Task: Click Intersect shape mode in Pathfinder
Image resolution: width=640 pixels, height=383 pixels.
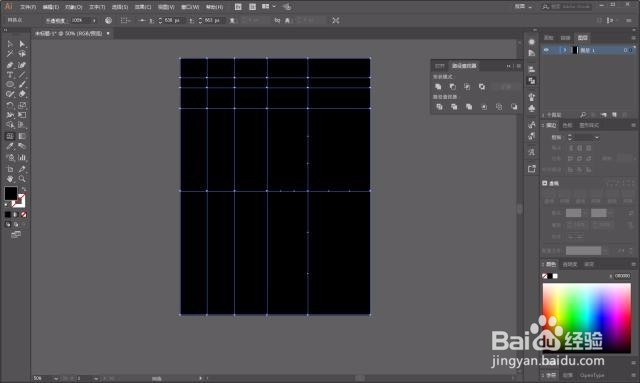Action: coord(467,87)
